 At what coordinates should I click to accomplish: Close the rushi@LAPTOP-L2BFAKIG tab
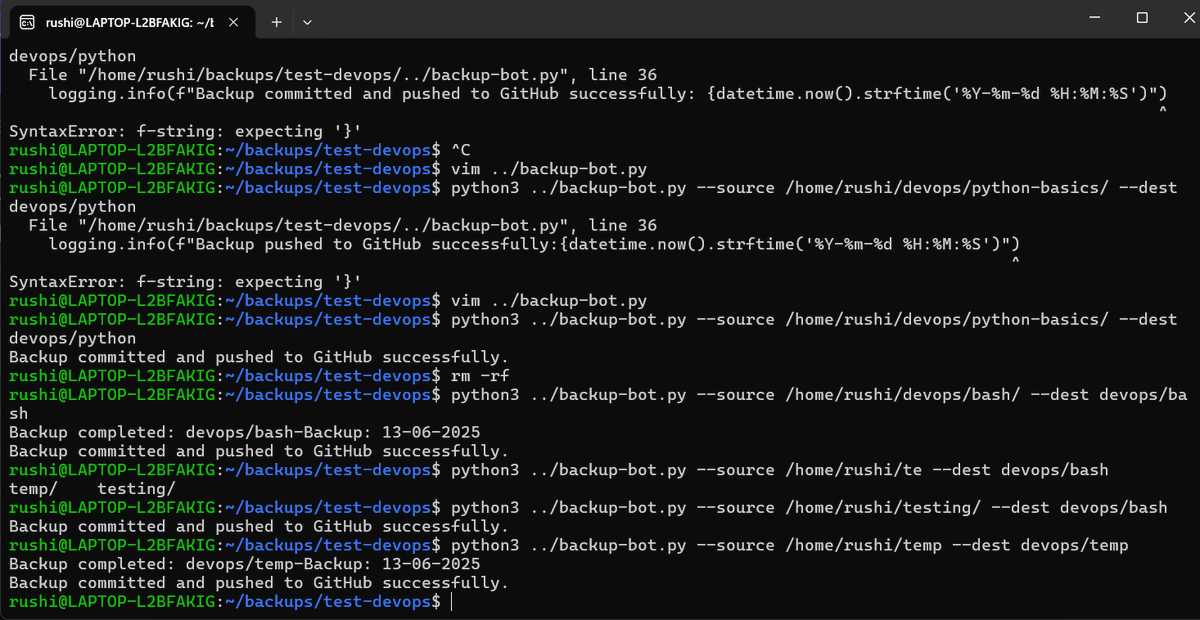click(x=236, y=20)
